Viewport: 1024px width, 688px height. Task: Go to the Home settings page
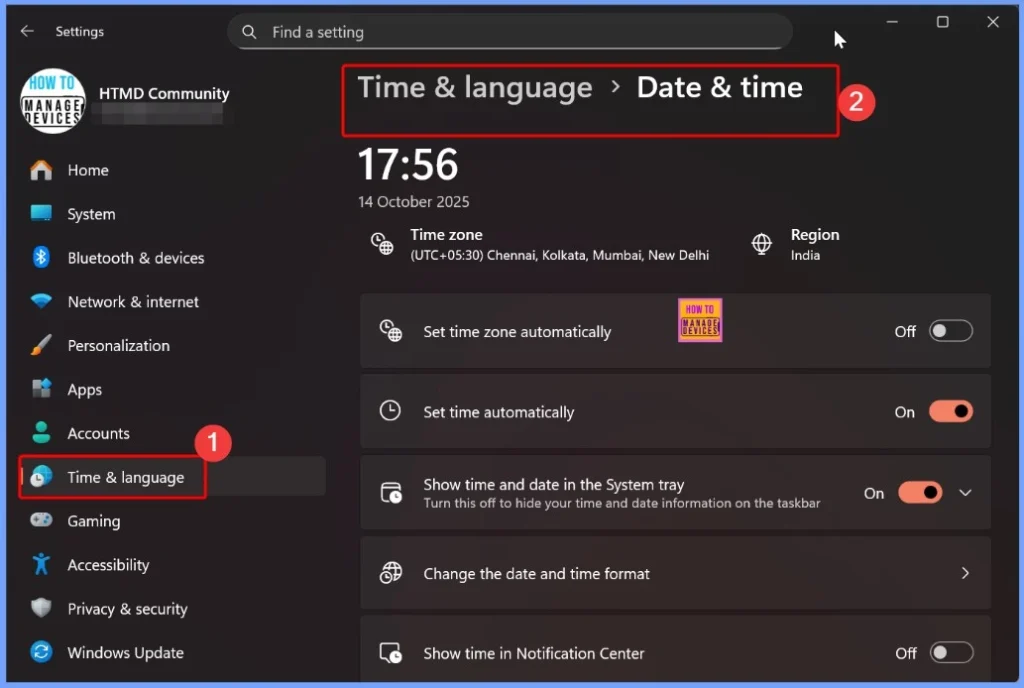point(88,170)
